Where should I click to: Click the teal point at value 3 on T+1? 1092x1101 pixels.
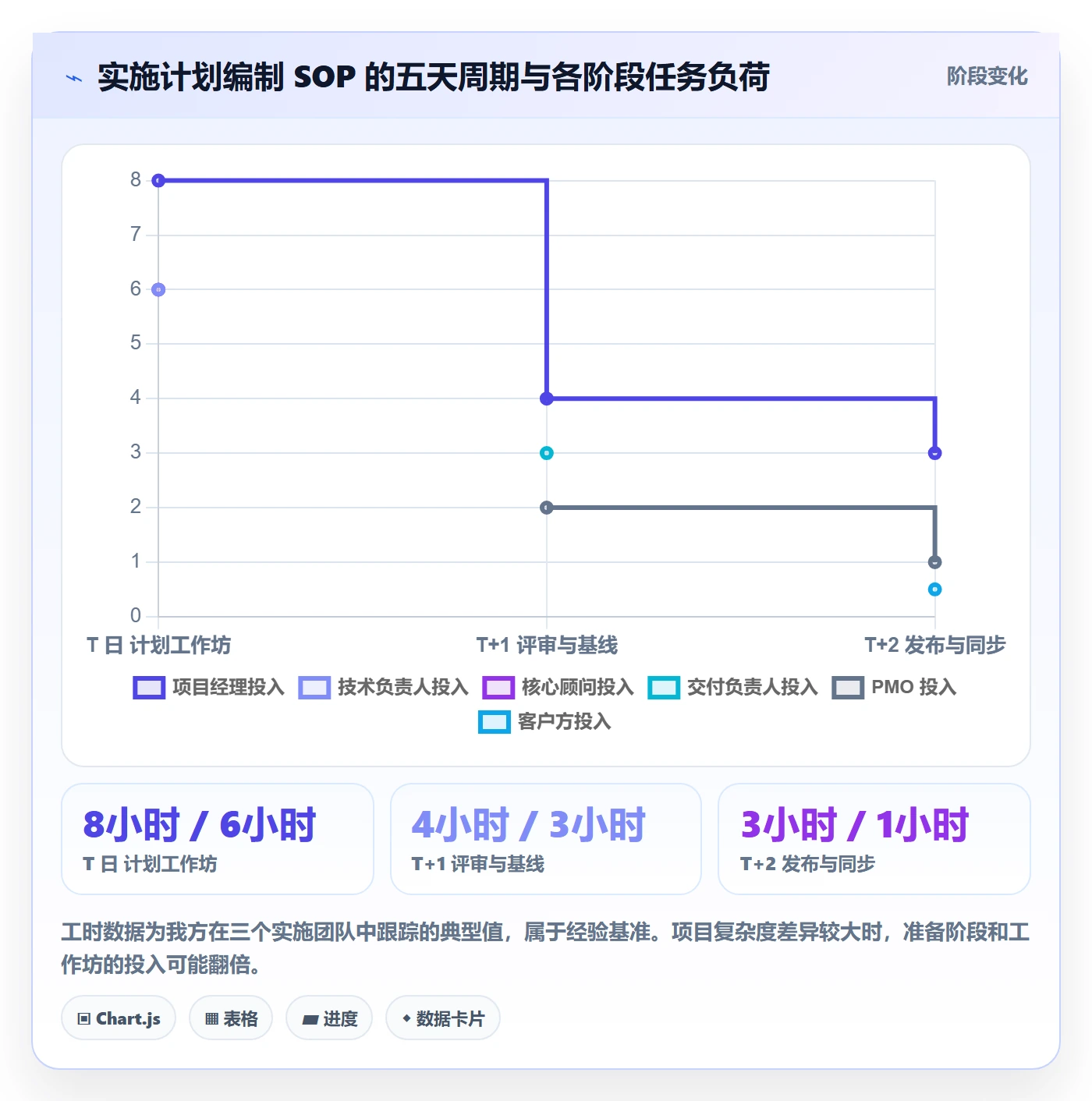tap(547, 453)
